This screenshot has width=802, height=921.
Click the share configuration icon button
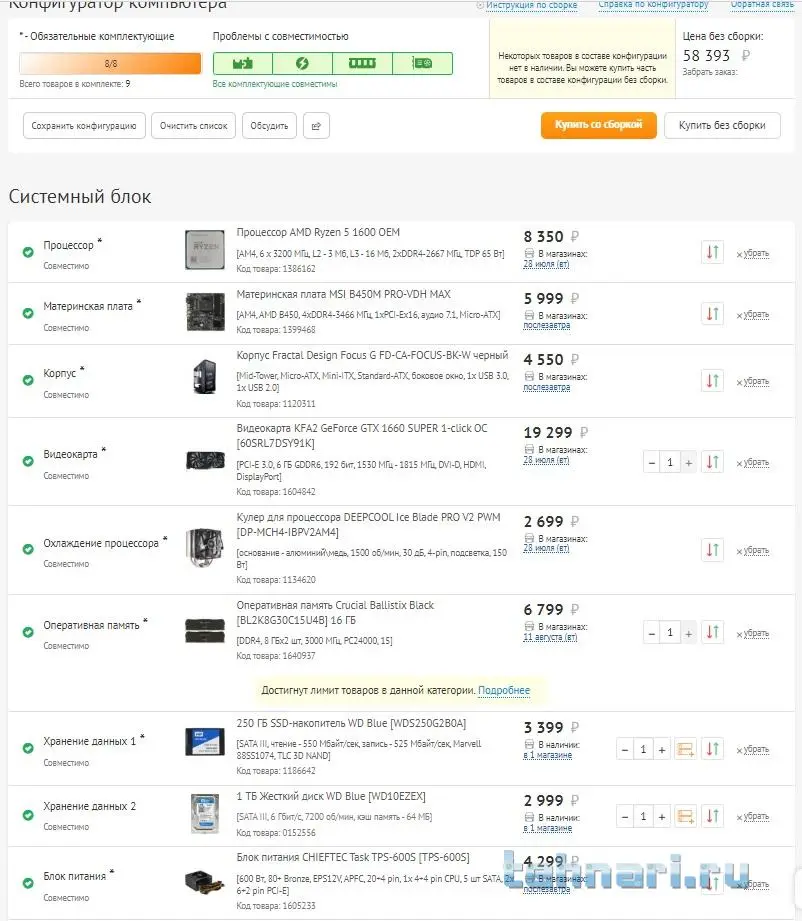tap(316, 126)
